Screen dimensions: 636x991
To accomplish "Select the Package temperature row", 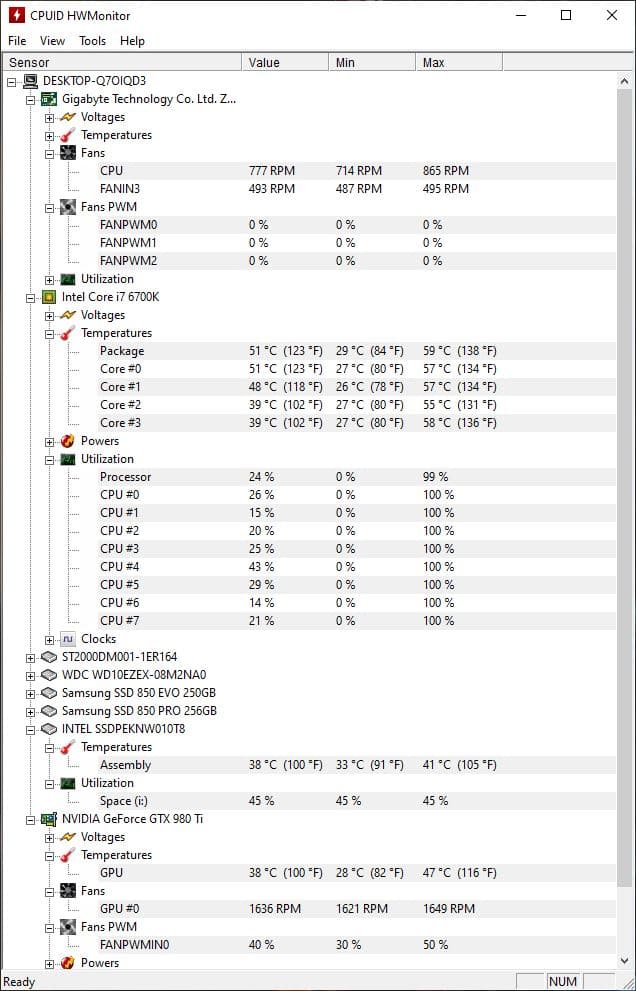I will tap(122, 351).
